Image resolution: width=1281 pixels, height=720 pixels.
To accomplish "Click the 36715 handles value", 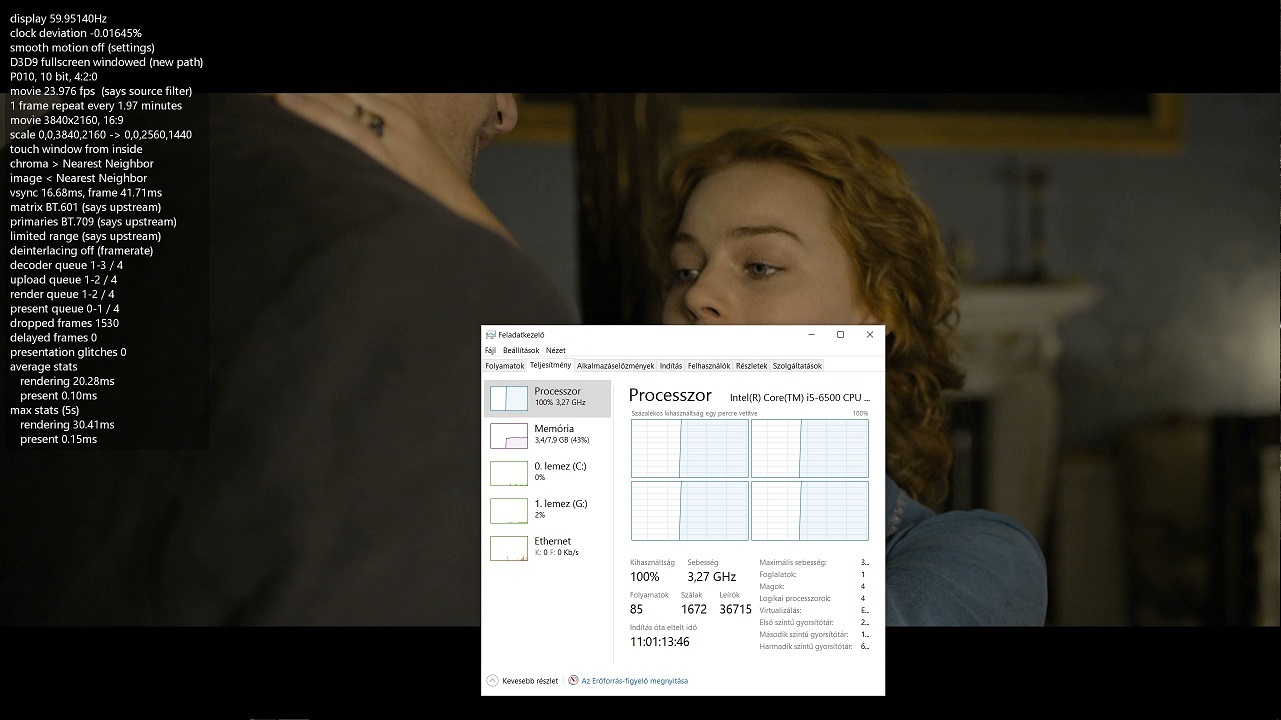I will [735, 609].
